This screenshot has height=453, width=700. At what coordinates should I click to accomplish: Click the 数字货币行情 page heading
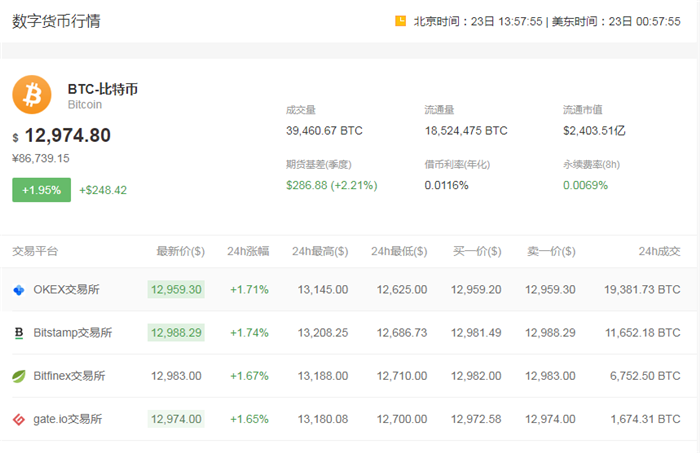[56, 21]
